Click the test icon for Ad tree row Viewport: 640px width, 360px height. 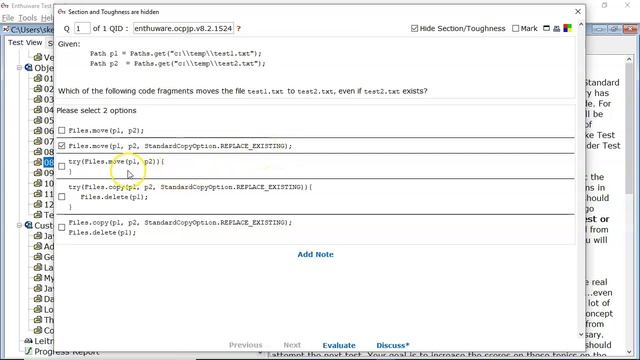pyautogui.click(x=38, y=247)
